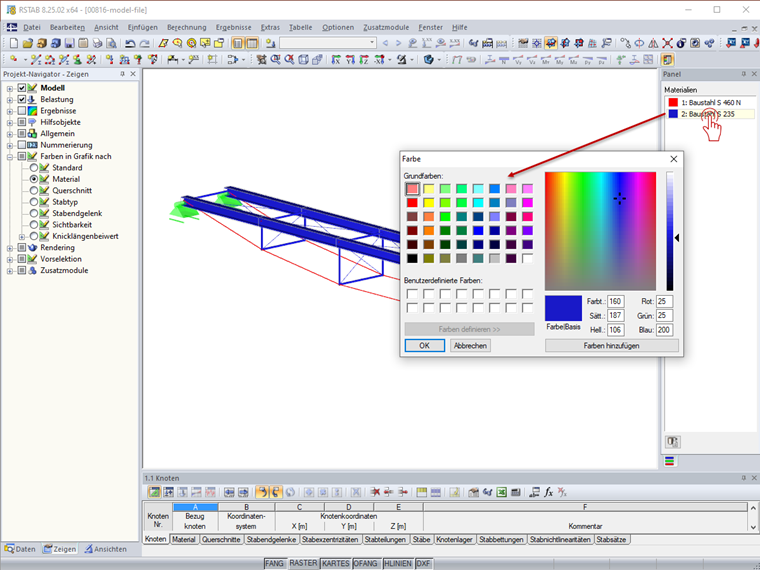The image size is (760, 570).
Task: Select Standard color radio option
Action: pos(33,168)
